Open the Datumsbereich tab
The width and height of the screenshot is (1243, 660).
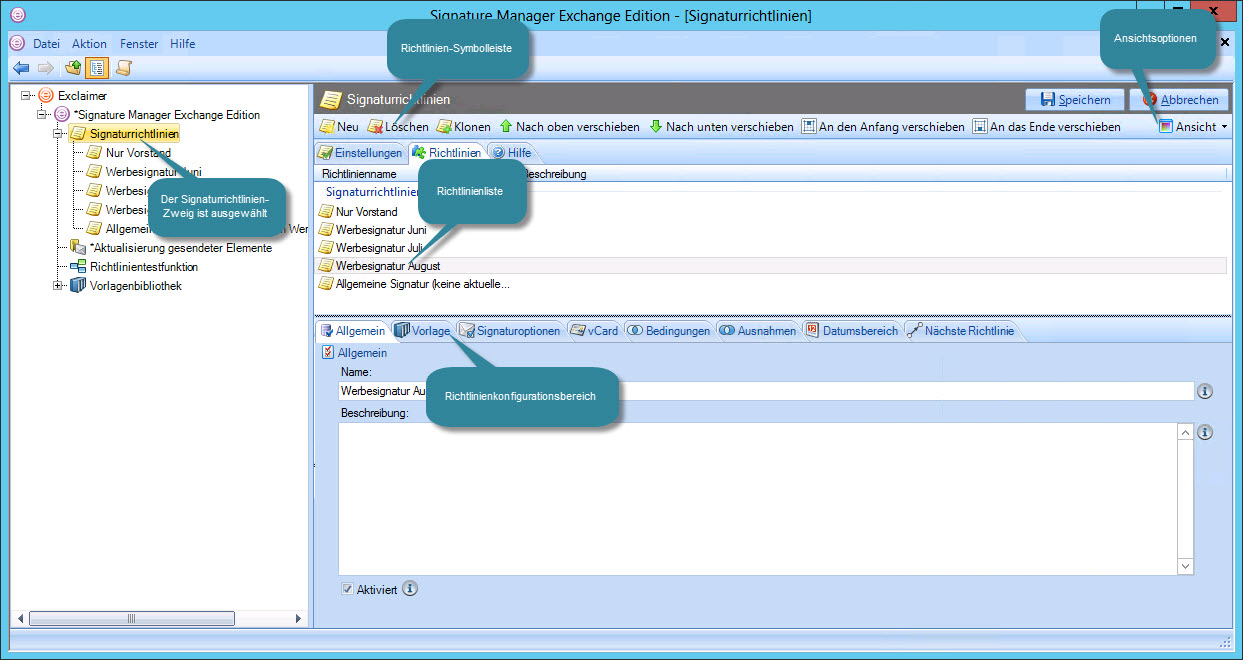tap(850, 331)
